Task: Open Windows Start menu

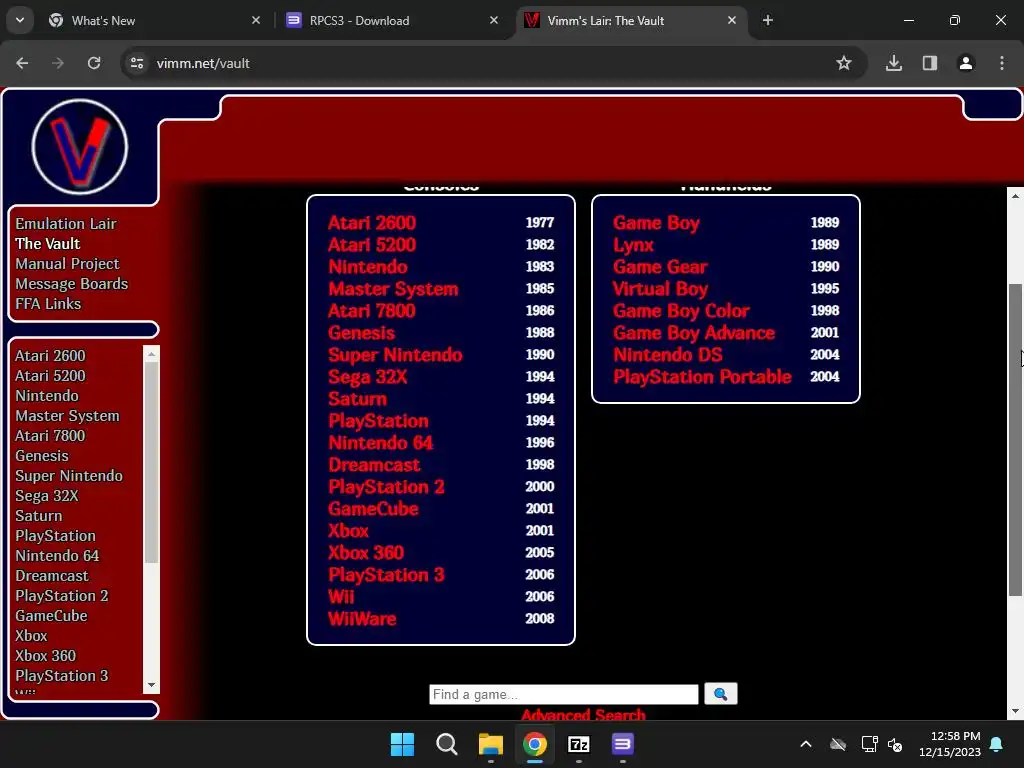Action: (402, 744)
